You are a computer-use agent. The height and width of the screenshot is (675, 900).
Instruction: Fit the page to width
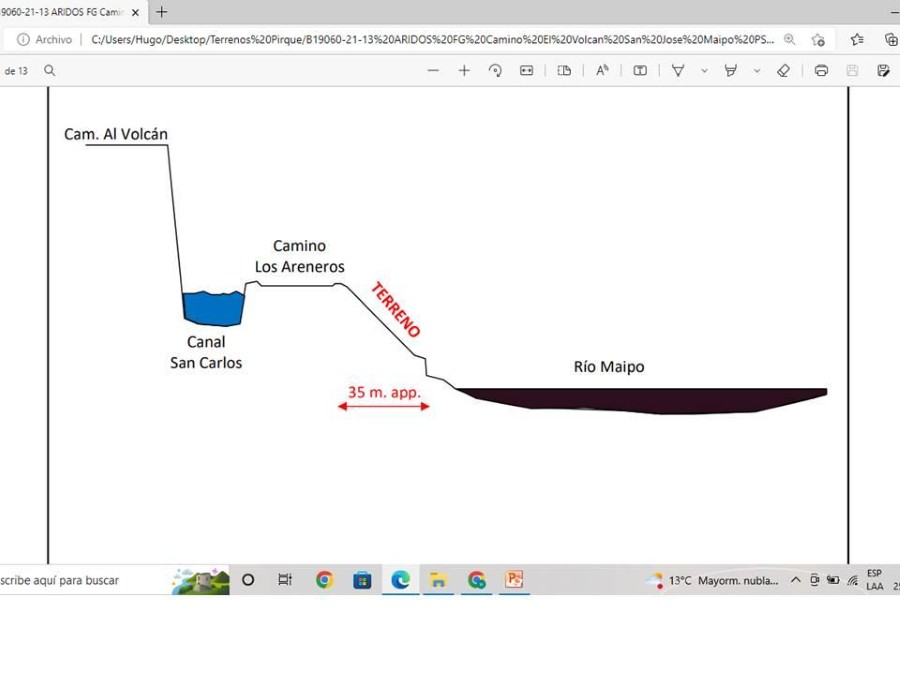(x=526, y=71)
